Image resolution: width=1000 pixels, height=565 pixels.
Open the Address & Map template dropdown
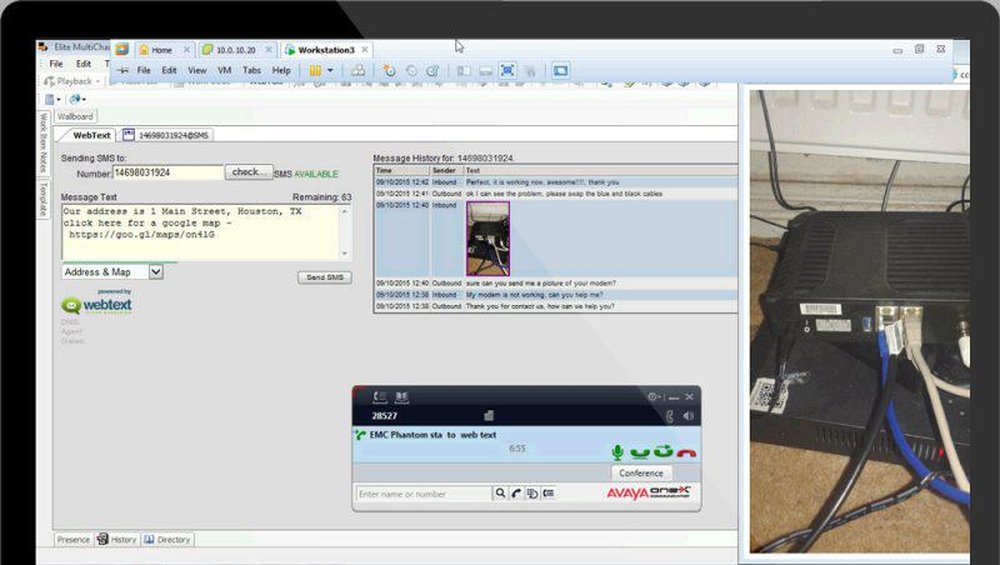156,272
